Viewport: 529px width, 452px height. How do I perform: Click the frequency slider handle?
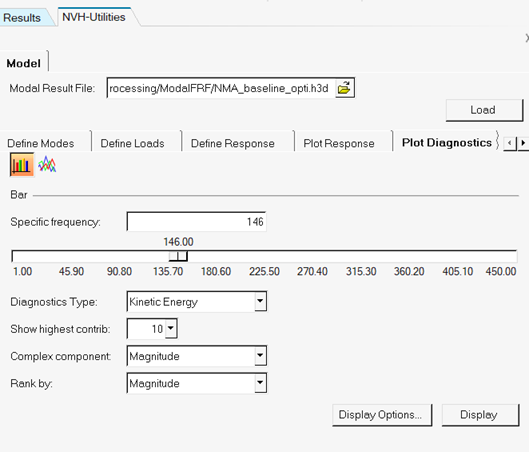pos(178,256)
